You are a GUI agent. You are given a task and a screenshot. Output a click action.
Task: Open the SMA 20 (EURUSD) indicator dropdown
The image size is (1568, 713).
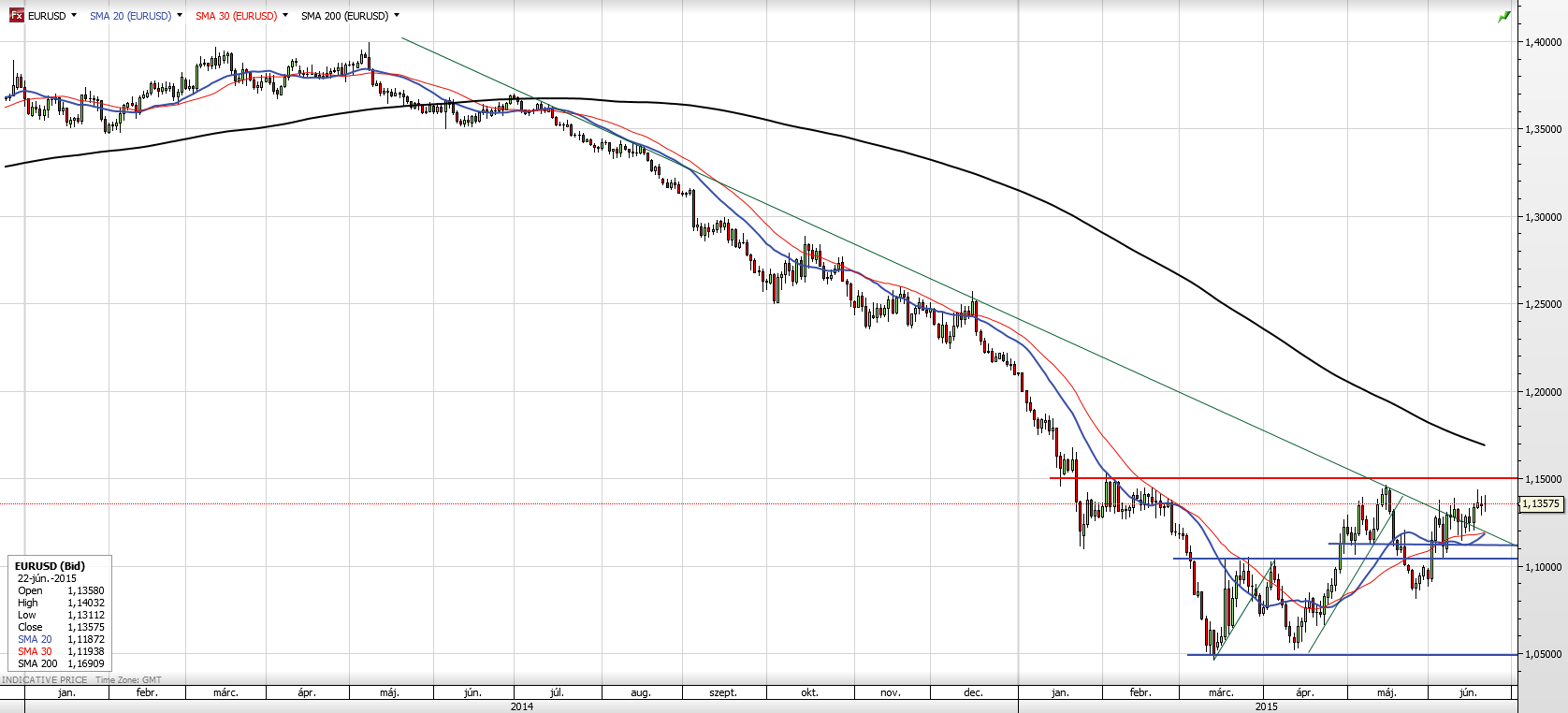(x=180, y=15)
